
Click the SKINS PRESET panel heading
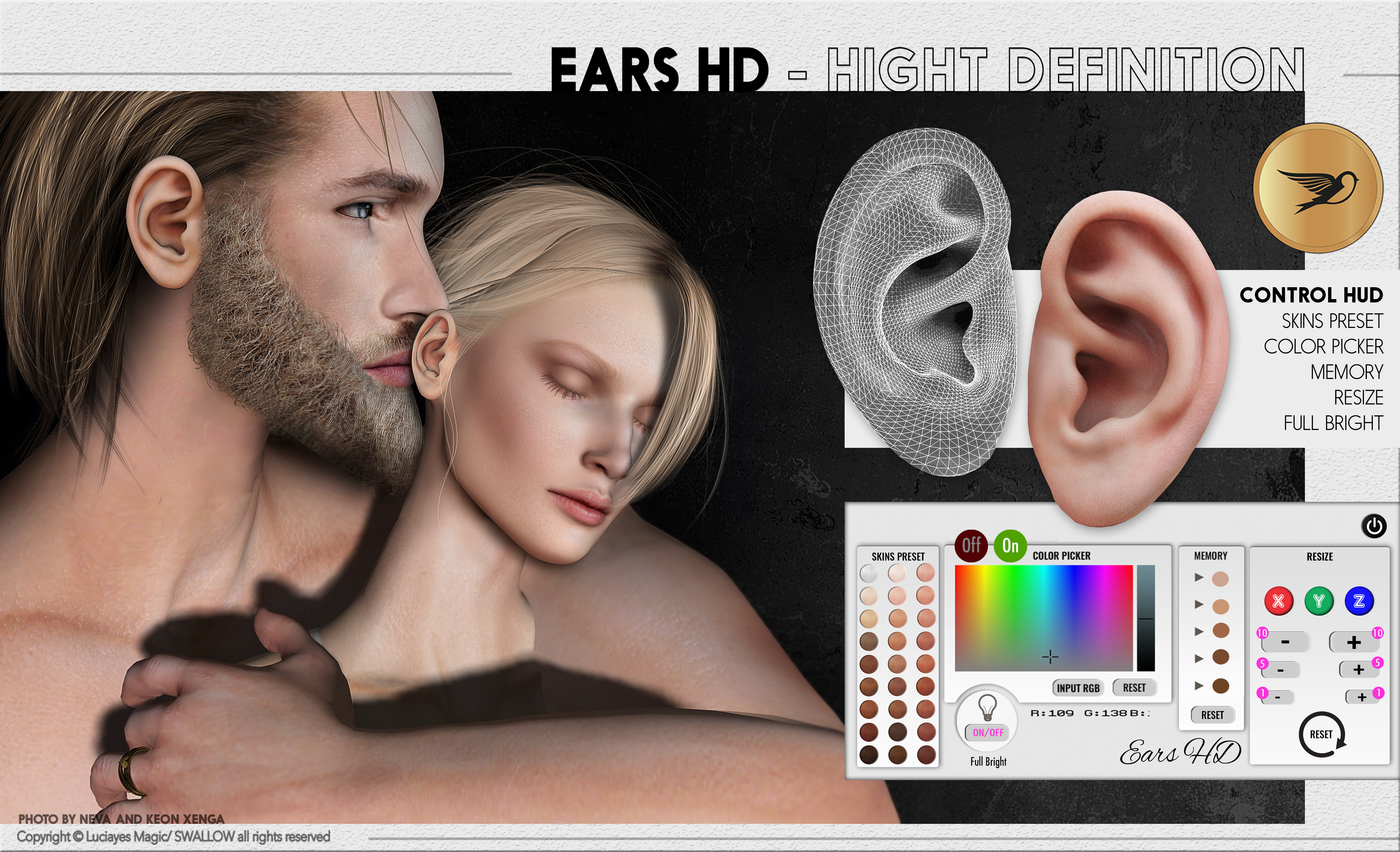pyautogui.click(x=898, y=557)
